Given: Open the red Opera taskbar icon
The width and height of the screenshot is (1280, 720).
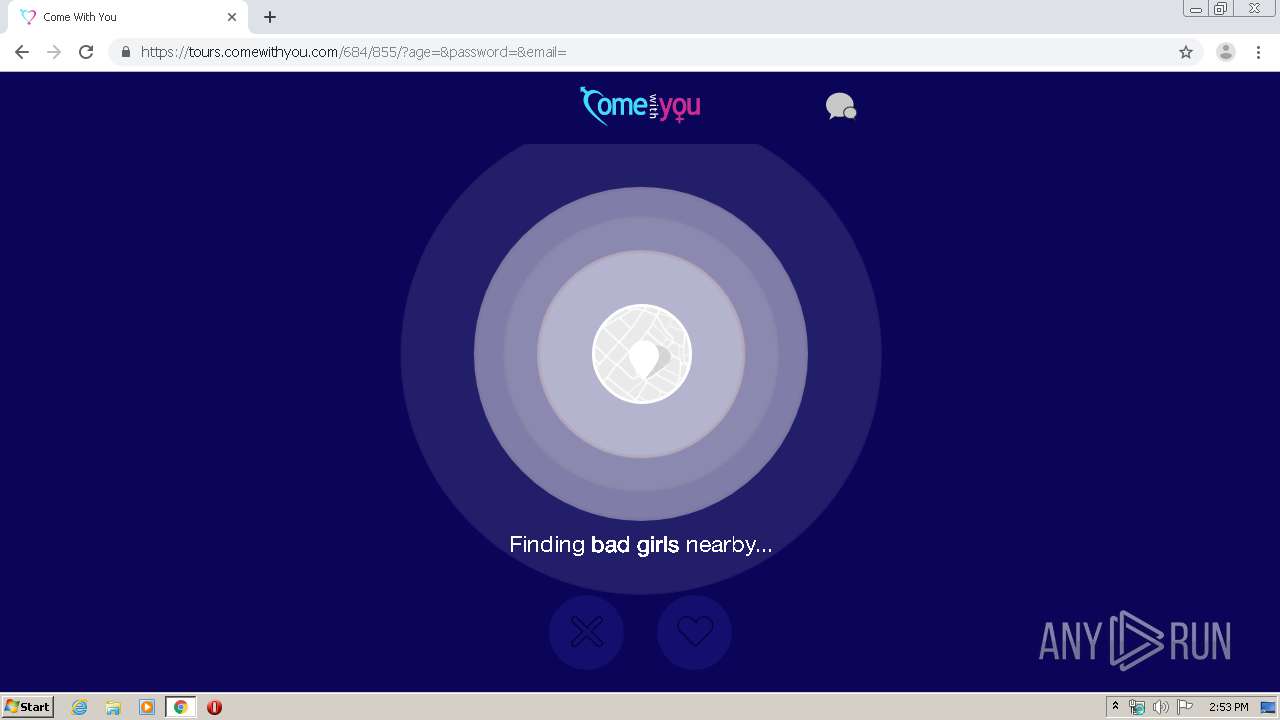Looking at the screenshot, I should click(214, 707).
